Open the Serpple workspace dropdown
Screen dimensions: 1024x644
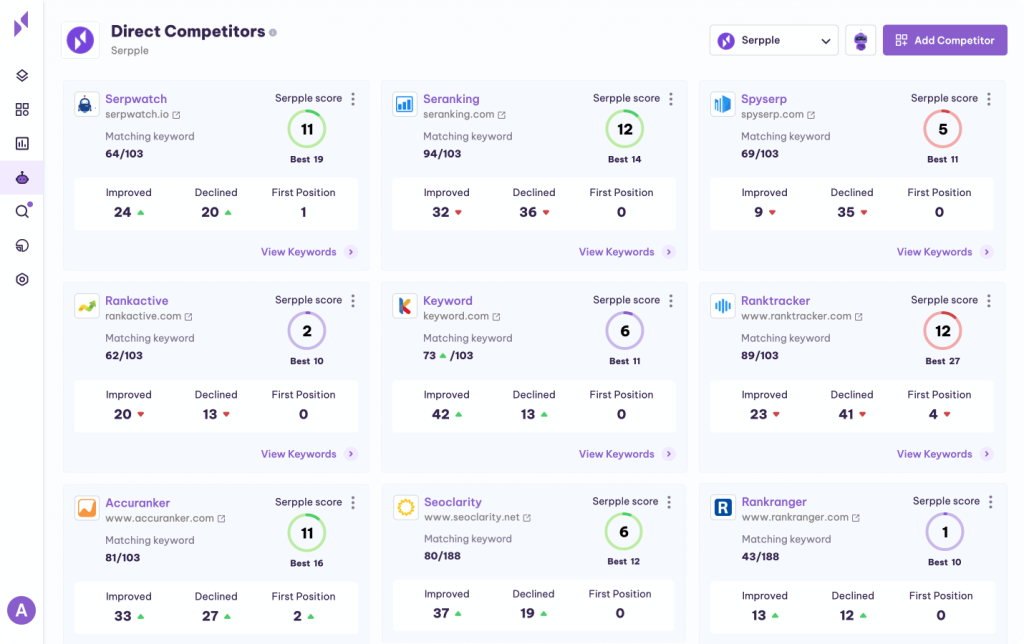point(773,40)
